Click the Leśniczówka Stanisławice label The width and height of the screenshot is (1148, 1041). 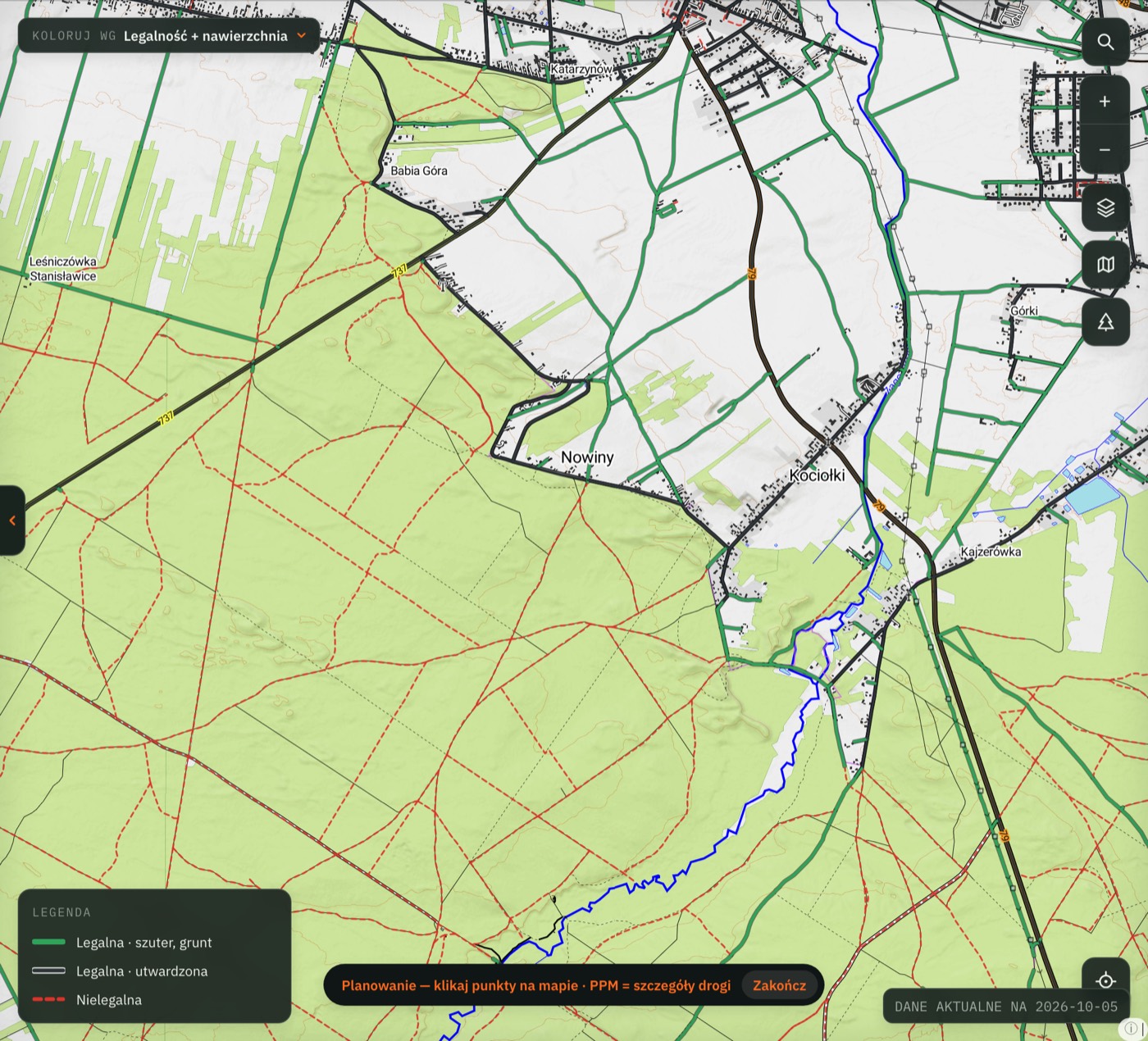[63, 269]
